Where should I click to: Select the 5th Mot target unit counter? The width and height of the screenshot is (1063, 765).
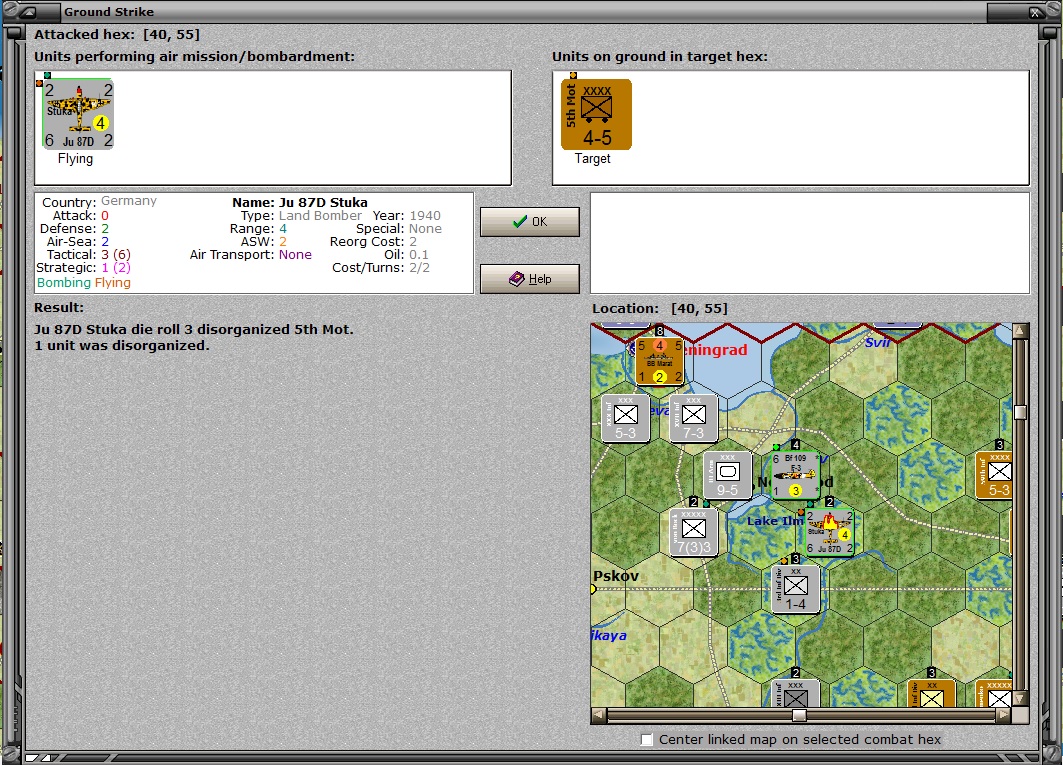(596, 114)
